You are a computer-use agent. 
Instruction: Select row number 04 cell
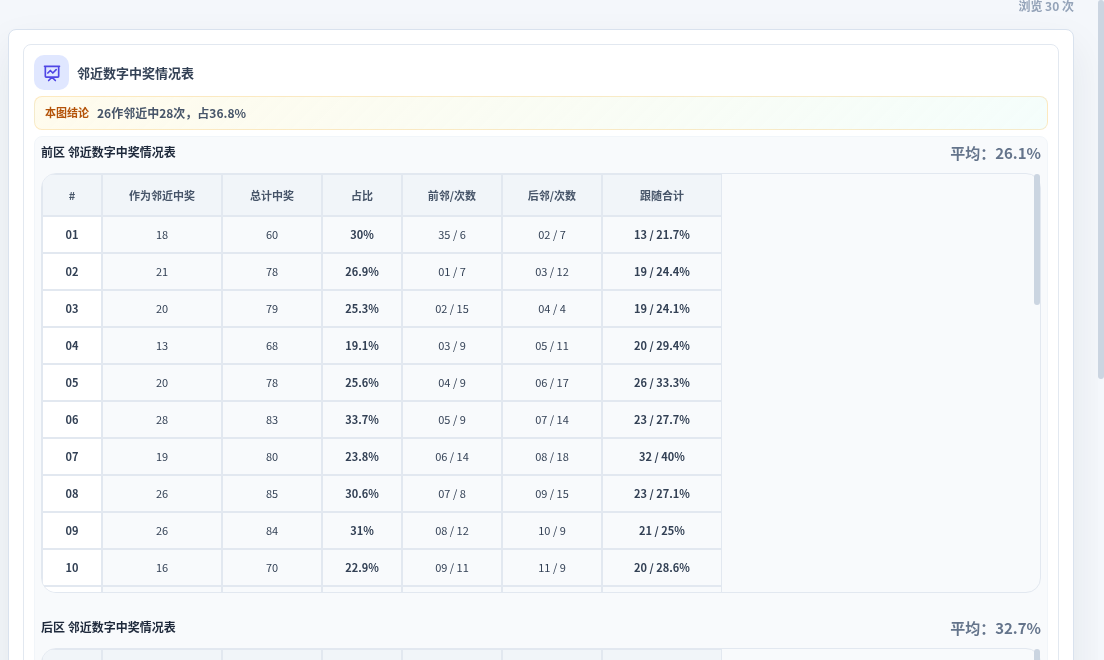72,346
